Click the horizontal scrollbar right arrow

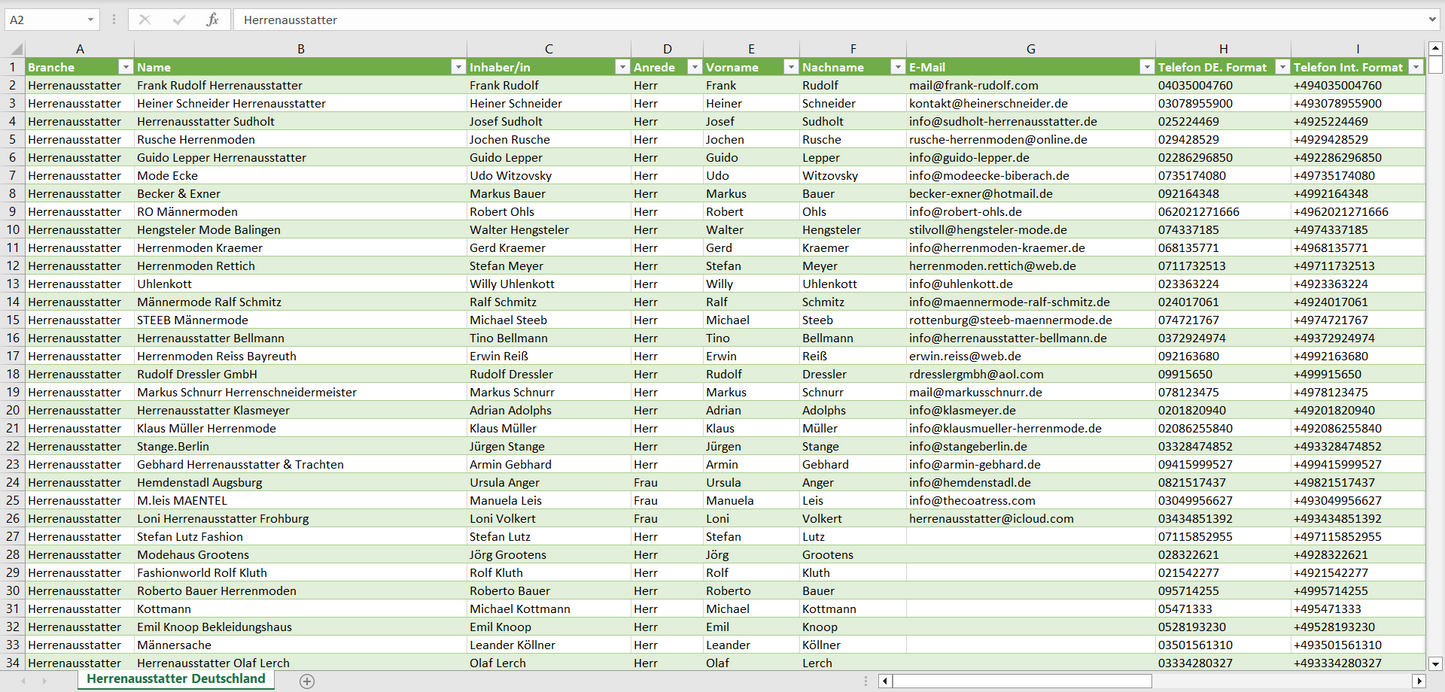pos(1418,681)
